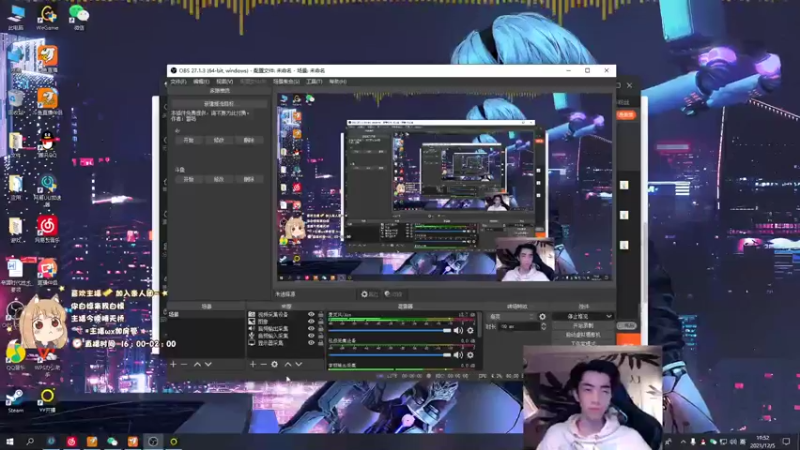Open 帮助(H) menu in OBS

[x=338, y=82]
